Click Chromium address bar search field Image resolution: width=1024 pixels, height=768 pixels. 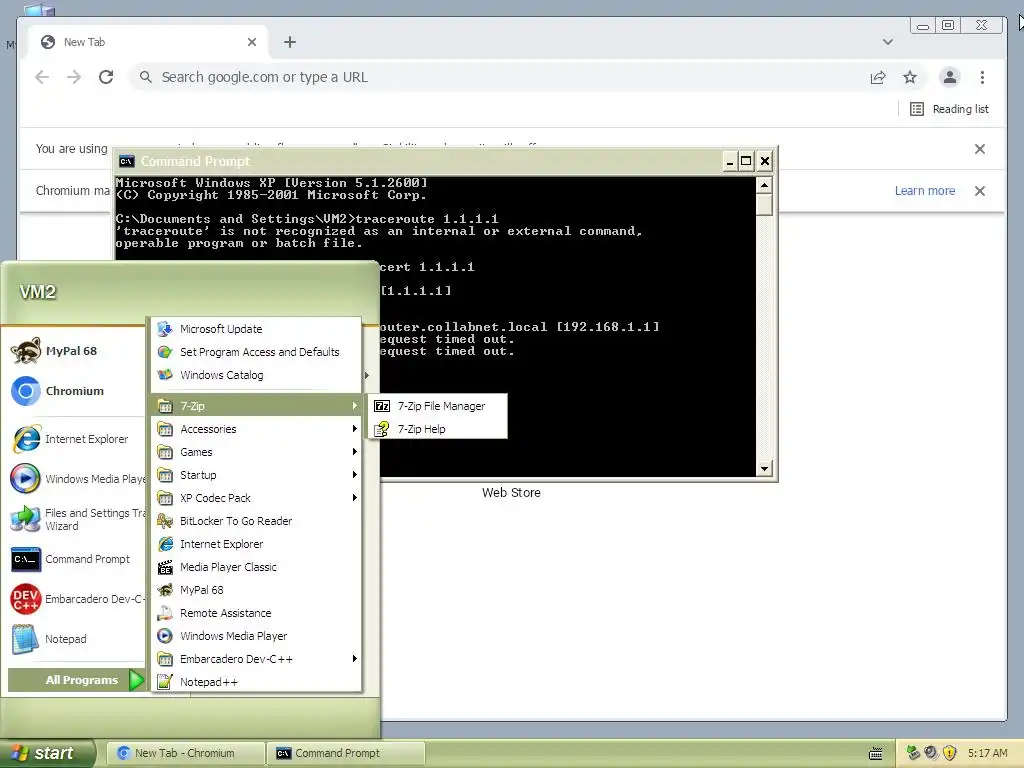tap(496, 77)
